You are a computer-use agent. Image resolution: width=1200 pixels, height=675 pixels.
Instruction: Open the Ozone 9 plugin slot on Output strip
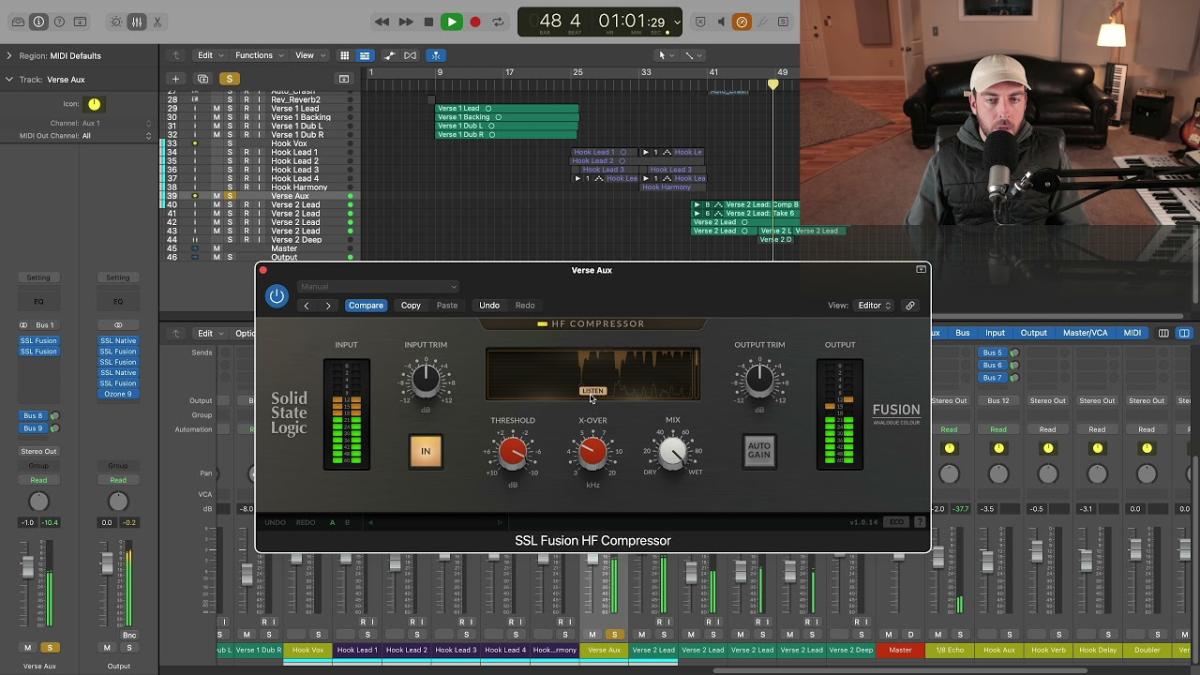[118, 394]
